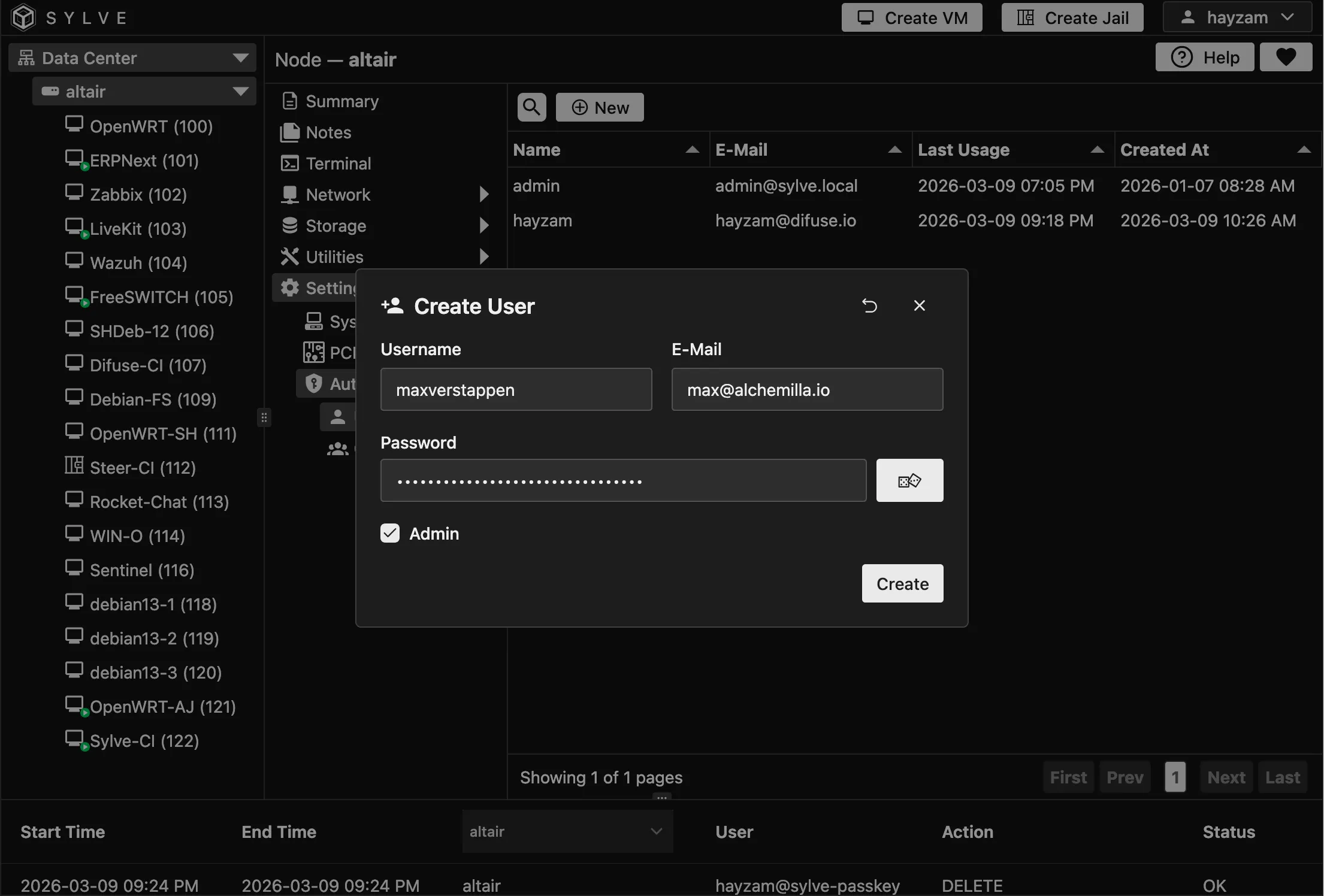The image size is (1324, 896).
Task: Click the Notes pages icon
Action: pyautogui.click(x=290, y=132)
